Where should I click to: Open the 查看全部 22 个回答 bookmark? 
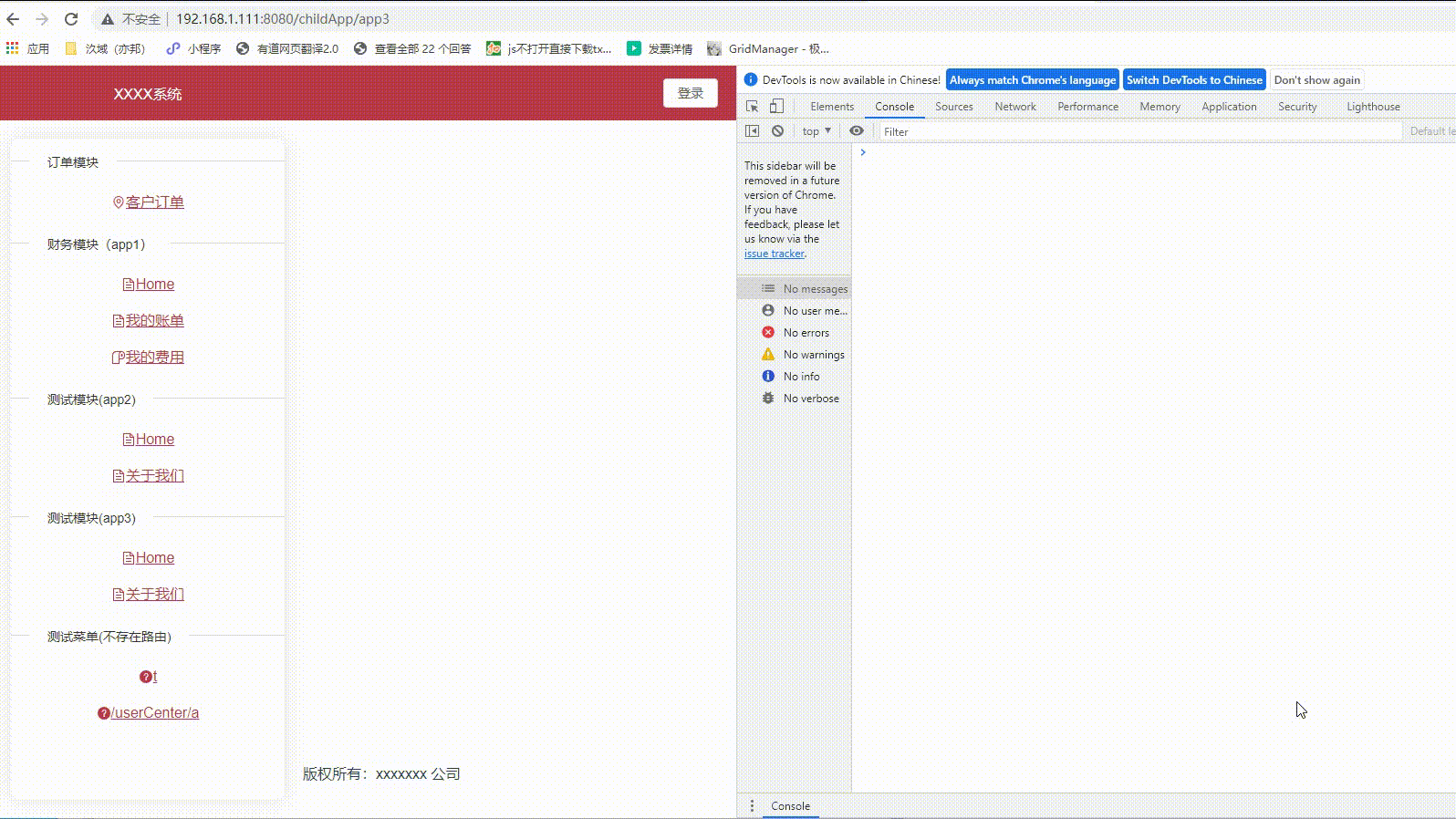[x=412, y=48]
